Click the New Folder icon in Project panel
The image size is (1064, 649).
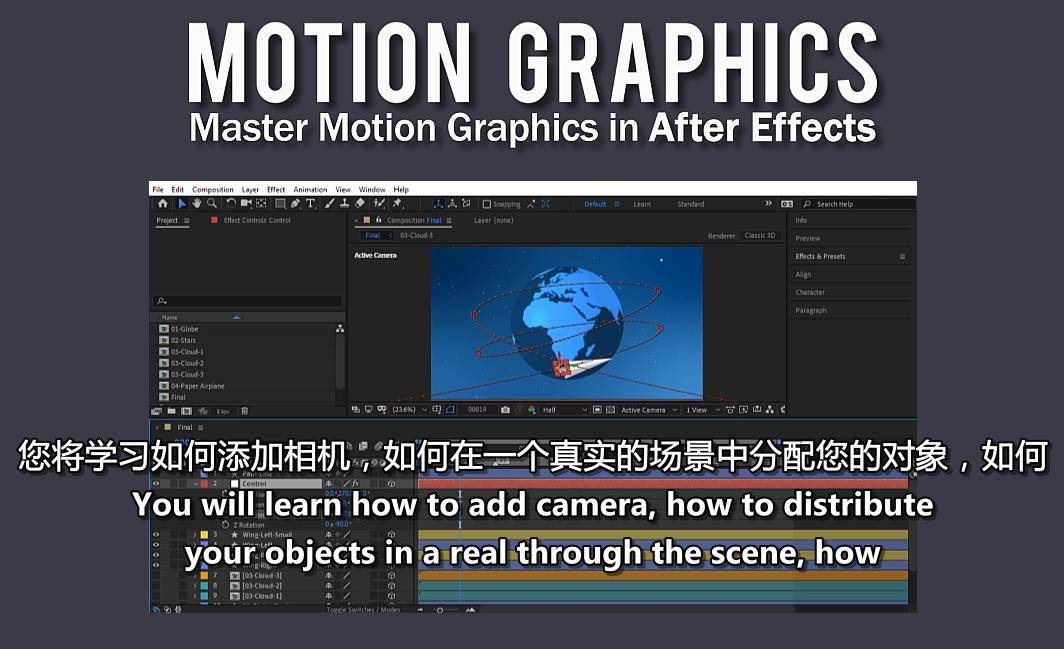point(171,411)
